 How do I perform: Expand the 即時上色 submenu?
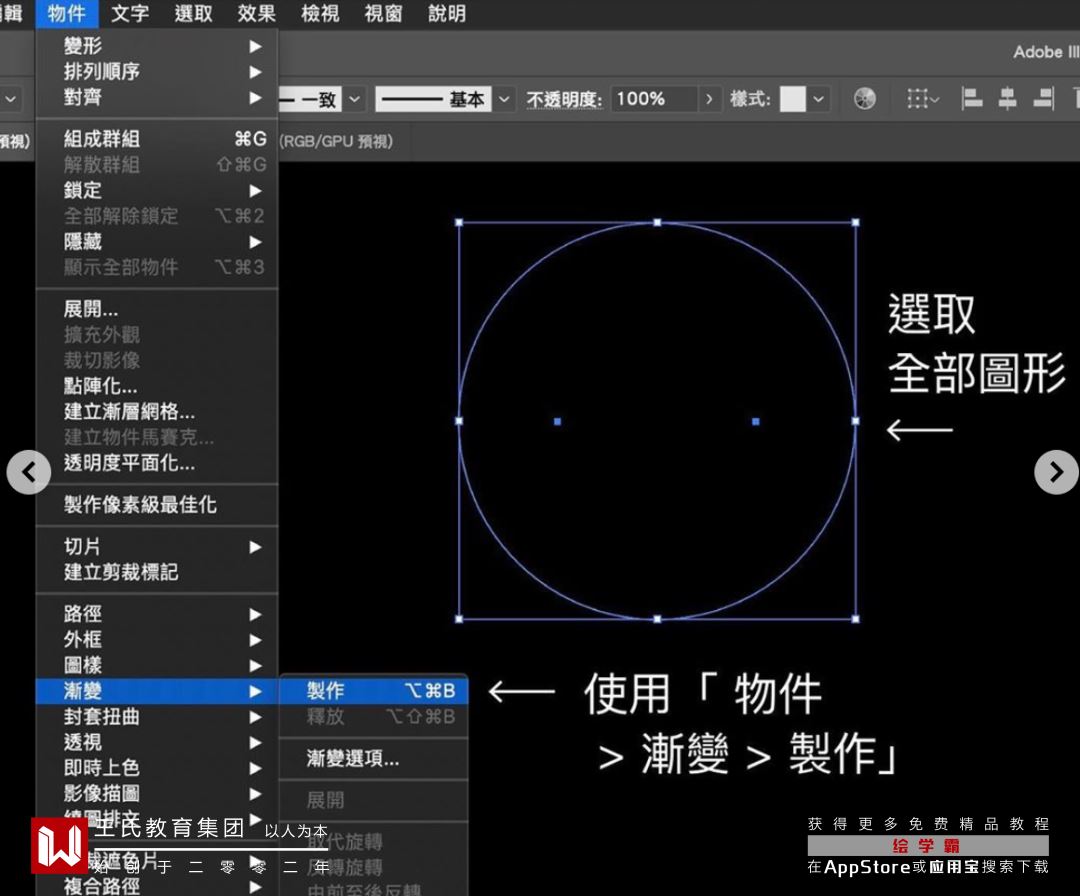tap(157, 767)
